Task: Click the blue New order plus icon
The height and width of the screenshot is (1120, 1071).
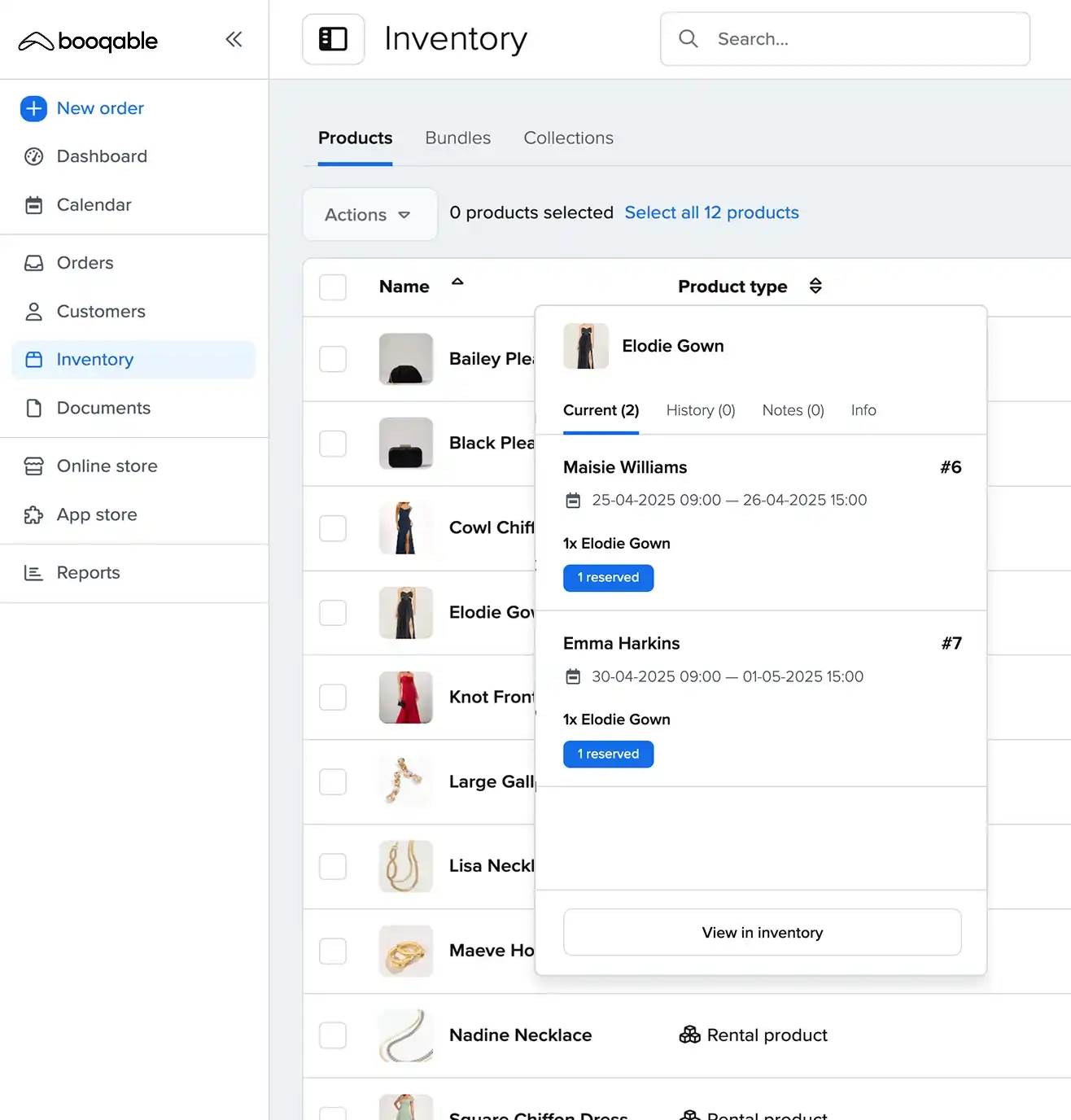Action: pos(33,108)
